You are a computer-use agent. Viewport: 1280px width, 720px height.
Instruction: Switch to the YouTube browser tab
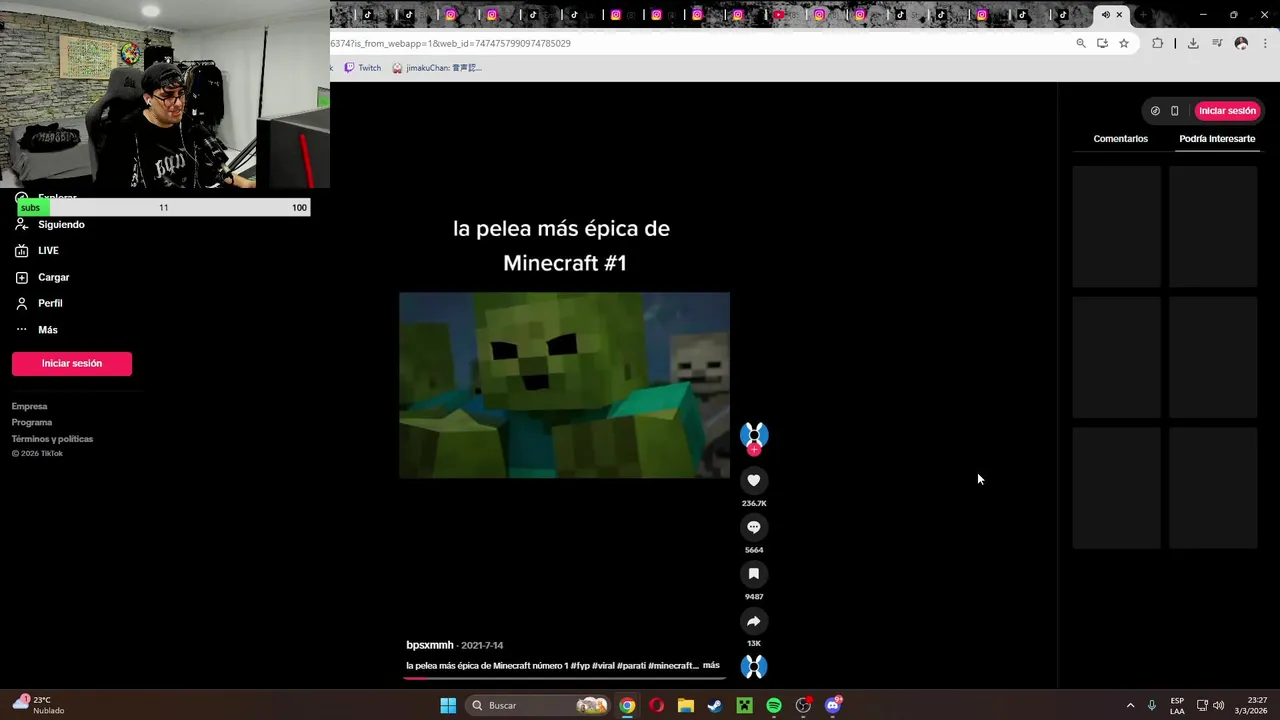coord(779,15)
